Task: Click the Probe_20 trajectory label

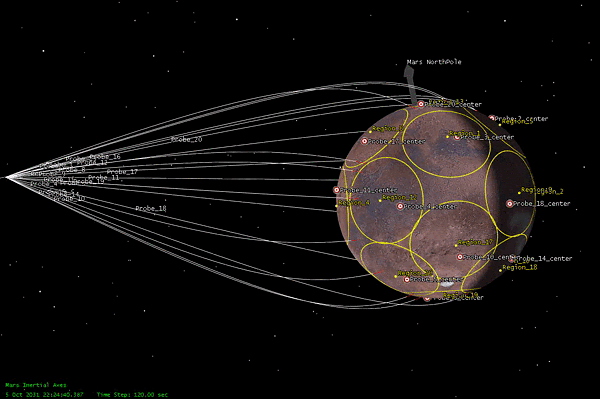Action: tap(186, 139)
